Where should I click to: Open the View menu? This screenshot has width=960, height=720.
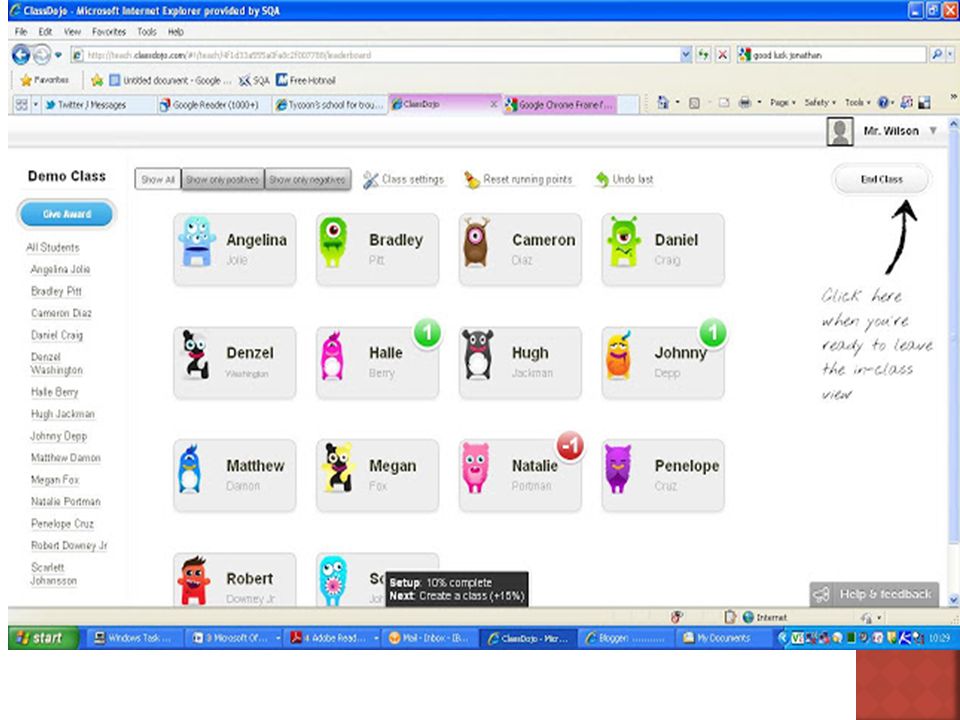click(72, 32)
